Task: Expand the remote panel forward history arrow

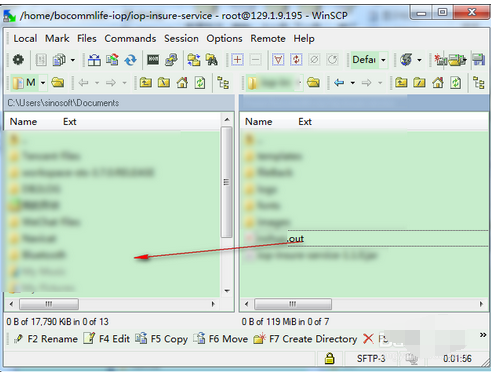Action: [x=380, y=83]
